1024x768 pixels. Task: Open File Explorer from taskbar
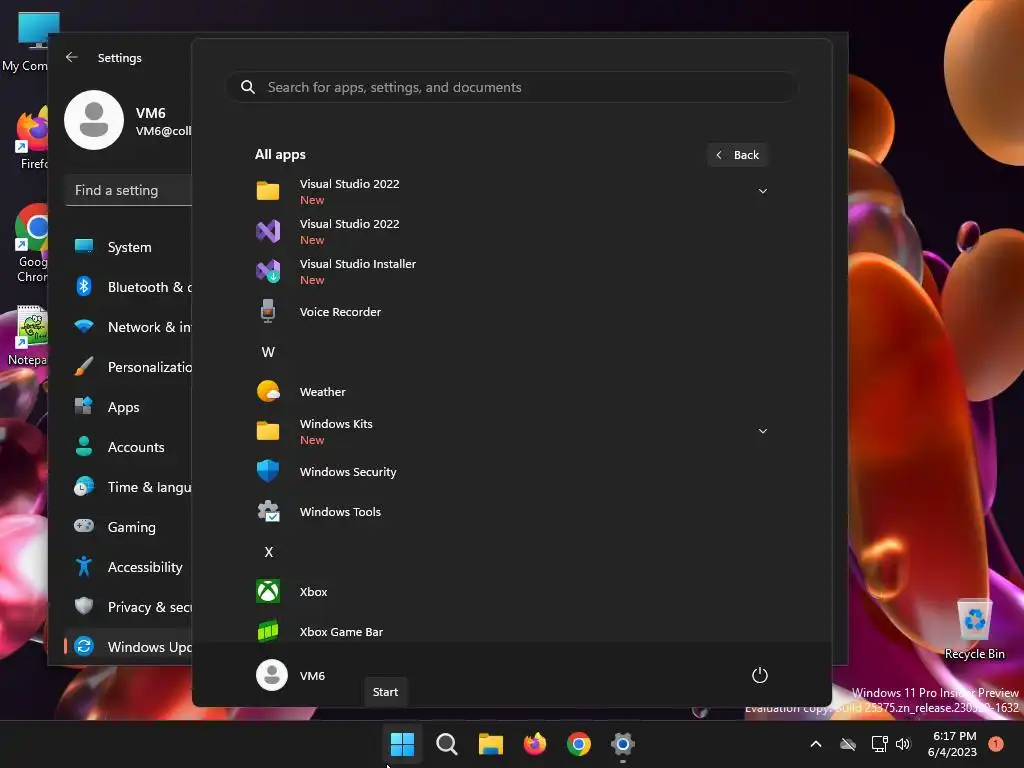(x=490, y=743)
